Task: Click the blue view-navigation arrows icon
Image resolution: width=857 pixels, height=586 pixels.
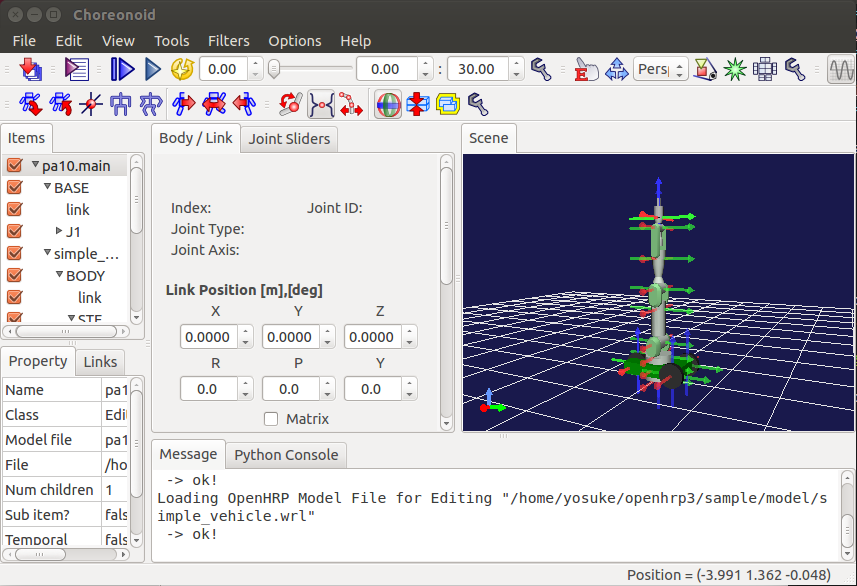Action: click(617, 69)
